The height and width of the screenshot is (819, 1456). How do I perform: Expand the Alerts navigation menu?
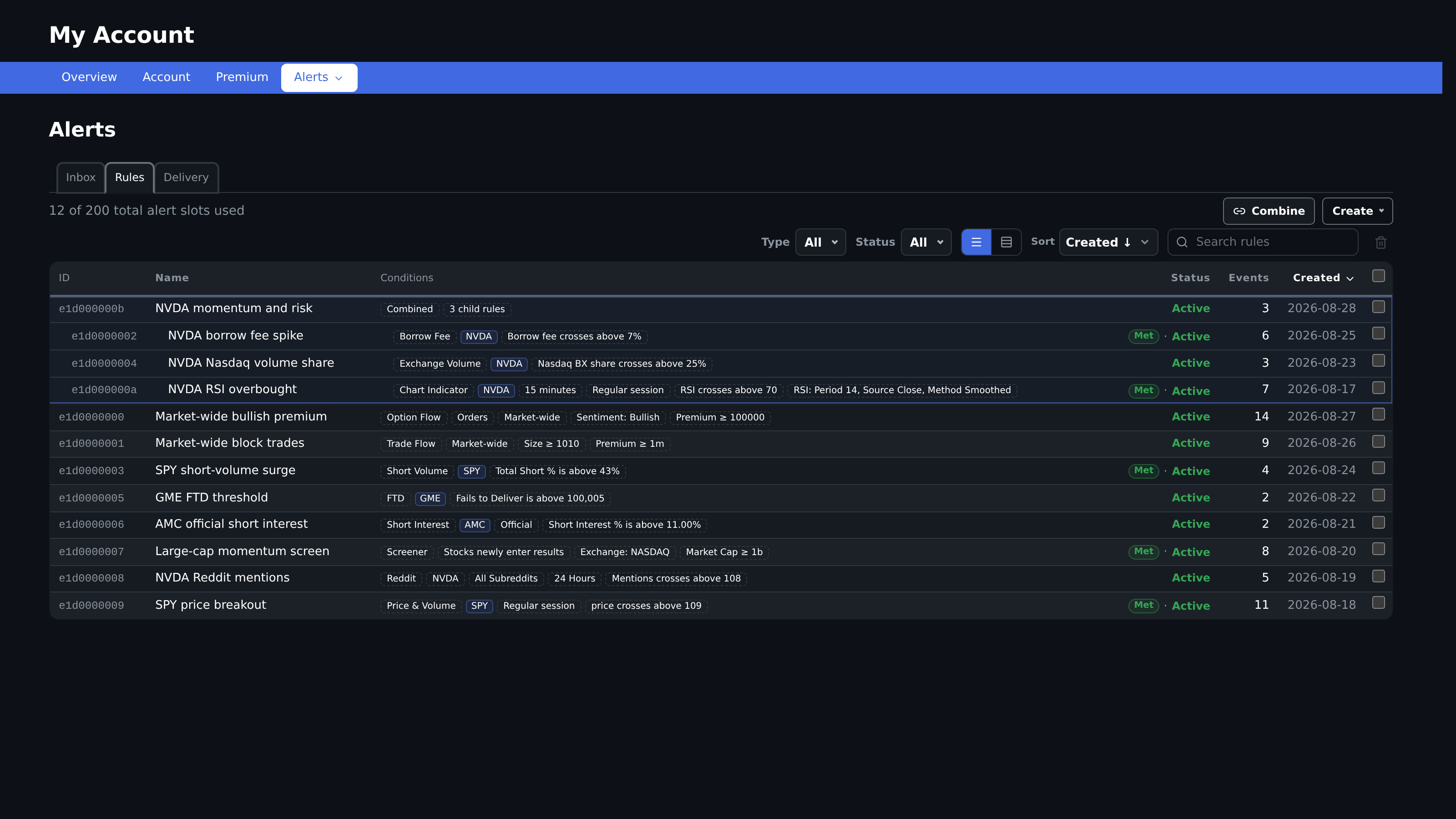(x=319, y=77)
